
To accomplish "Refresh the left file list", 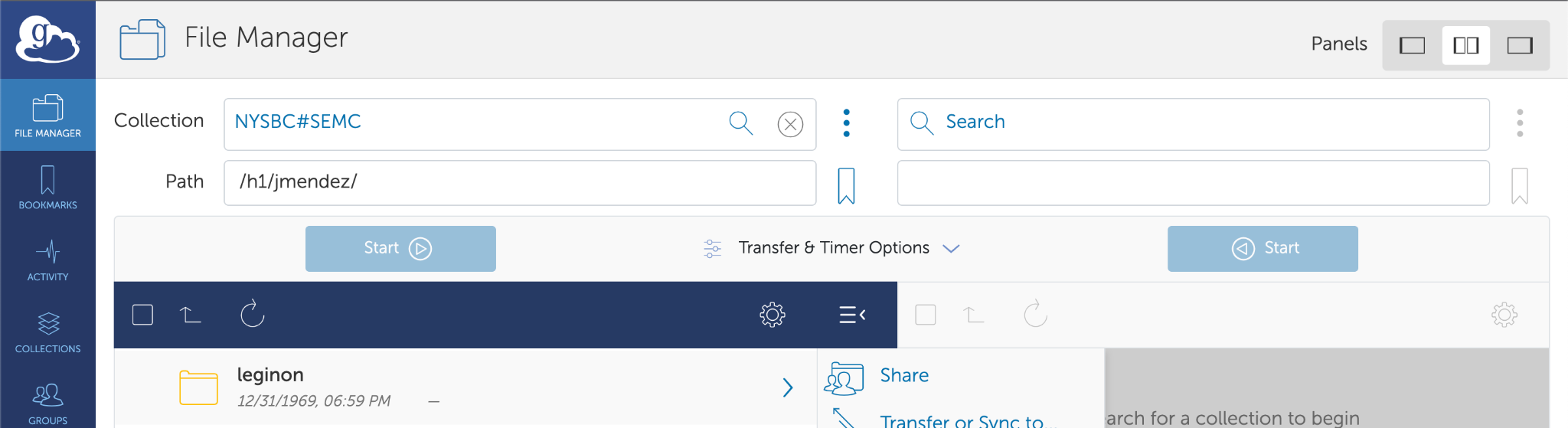I will tap(253, 314).
